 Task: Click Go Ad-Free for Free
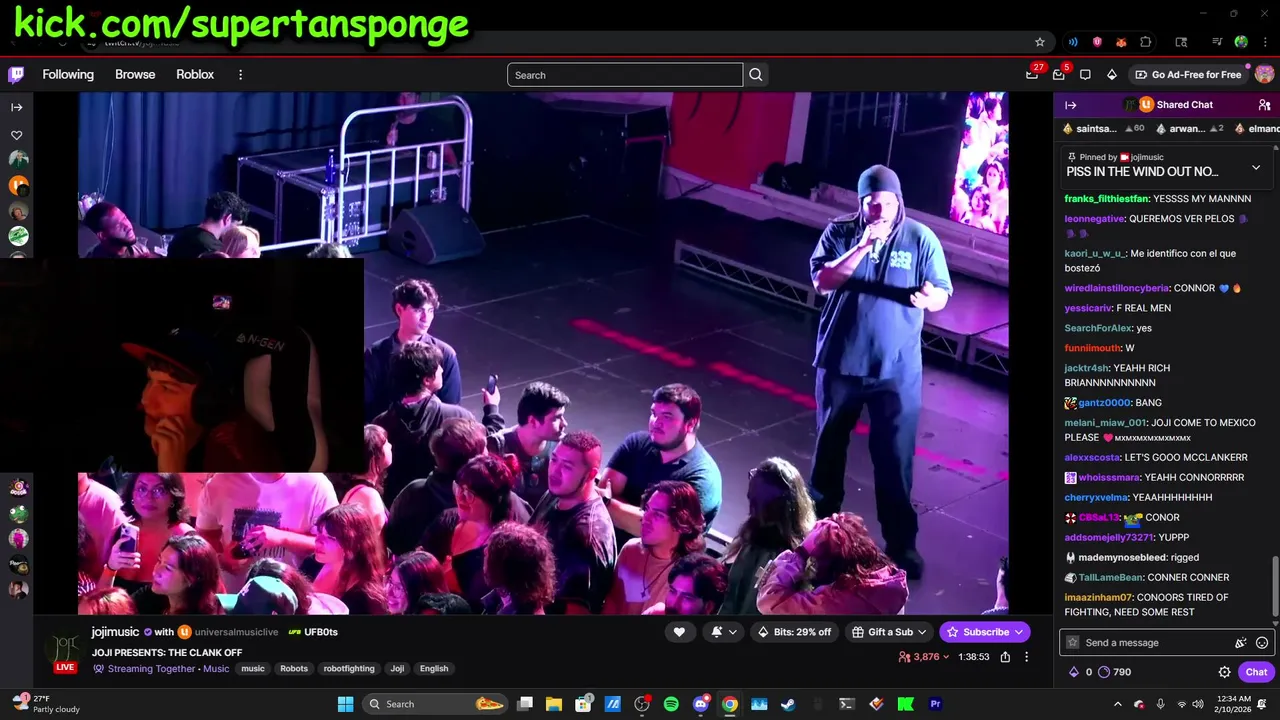point(1188,75)
